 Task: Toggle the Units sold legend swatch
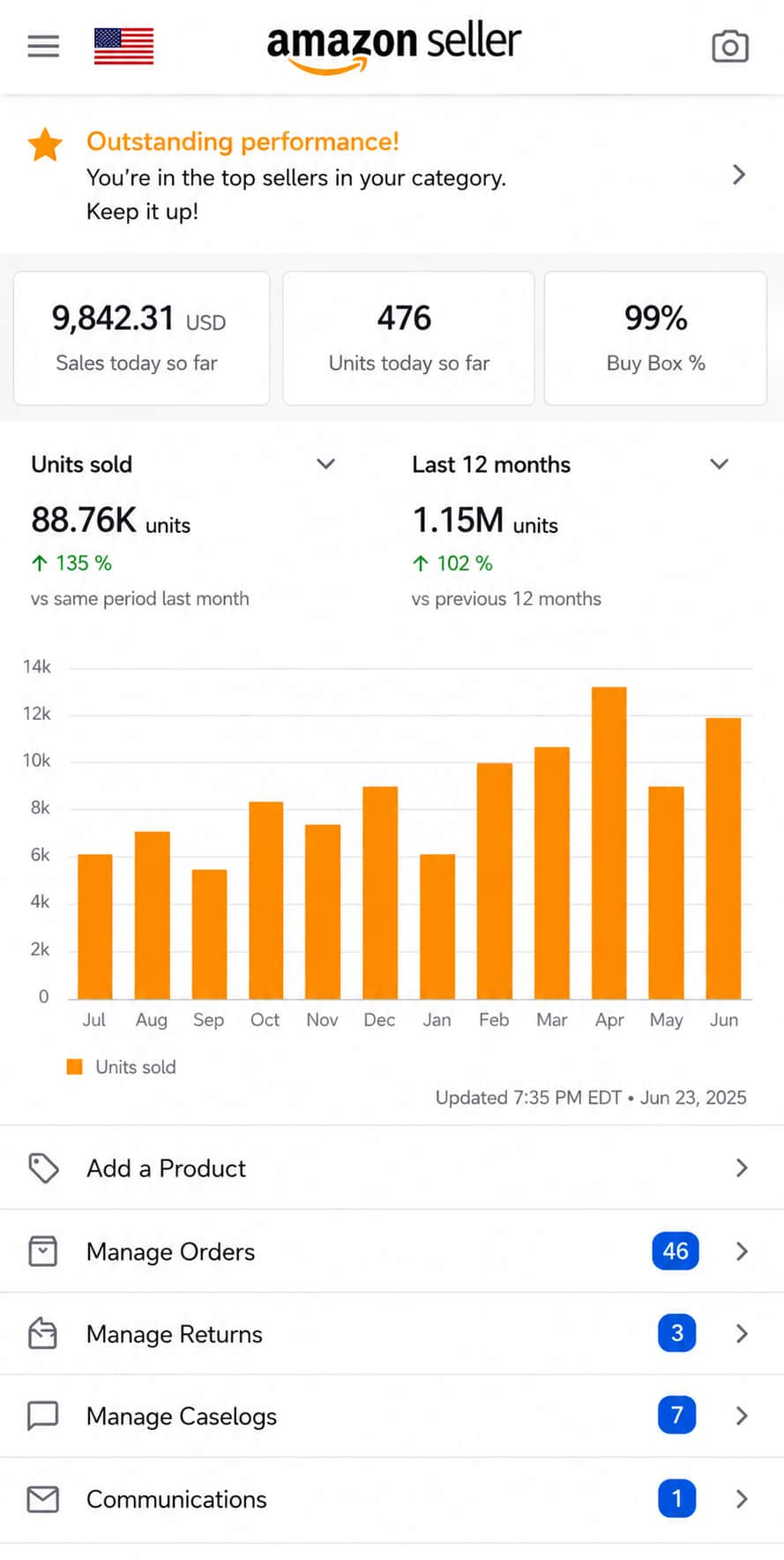(75, 1067)
